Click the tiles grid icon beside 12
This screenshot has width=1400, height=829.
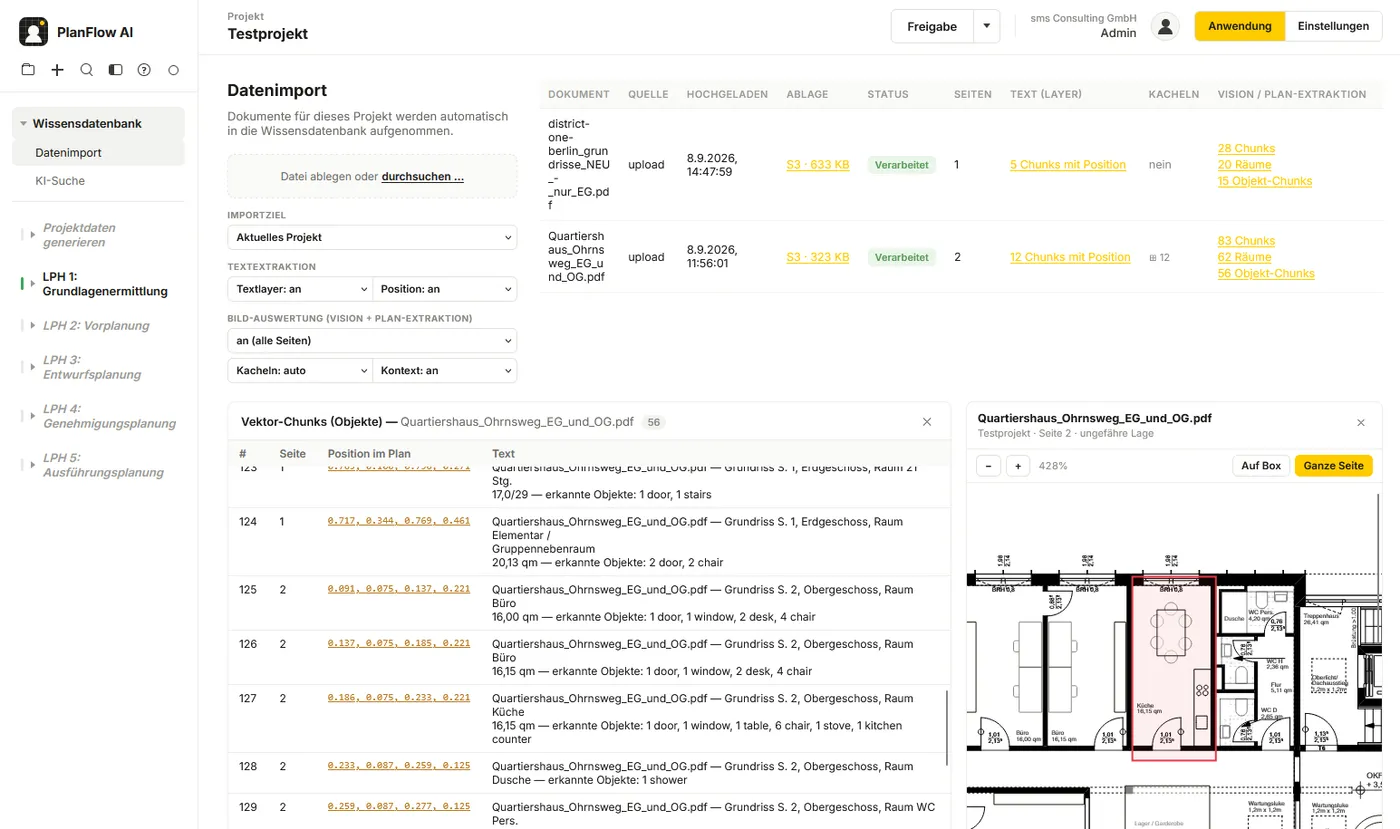pos(1153,258)
